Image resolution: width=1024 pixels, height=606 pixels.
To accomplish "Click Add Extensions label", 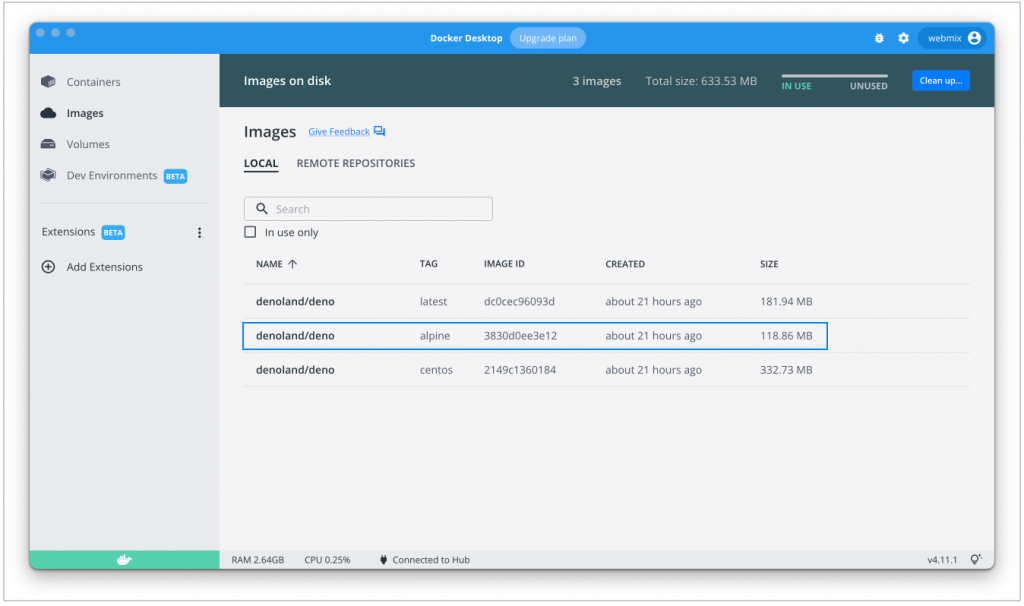I will 104,266.
